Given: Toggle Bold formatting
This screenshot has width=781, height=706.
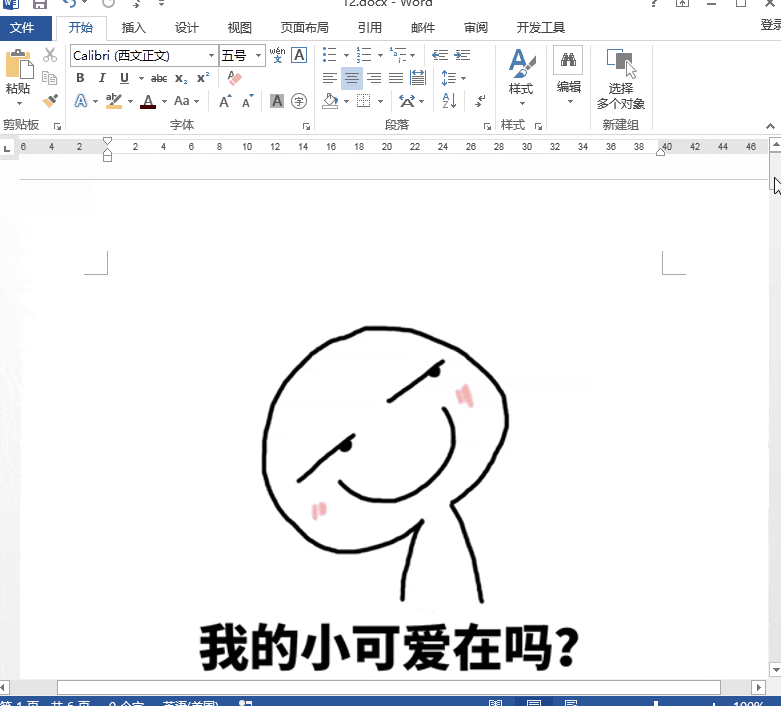Looking at the screenshot, I should point(80,78).
